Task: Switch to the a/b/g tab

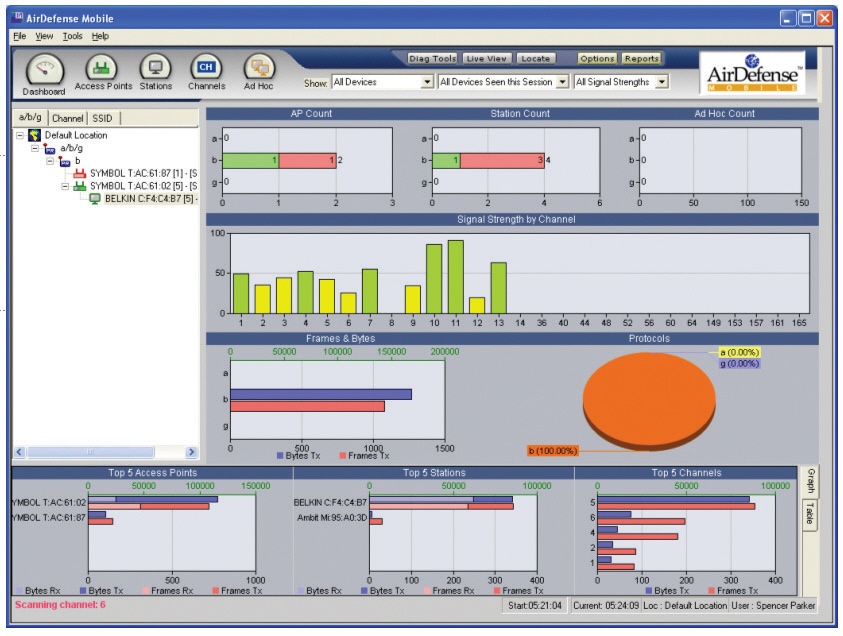Action: pos(30,117)
